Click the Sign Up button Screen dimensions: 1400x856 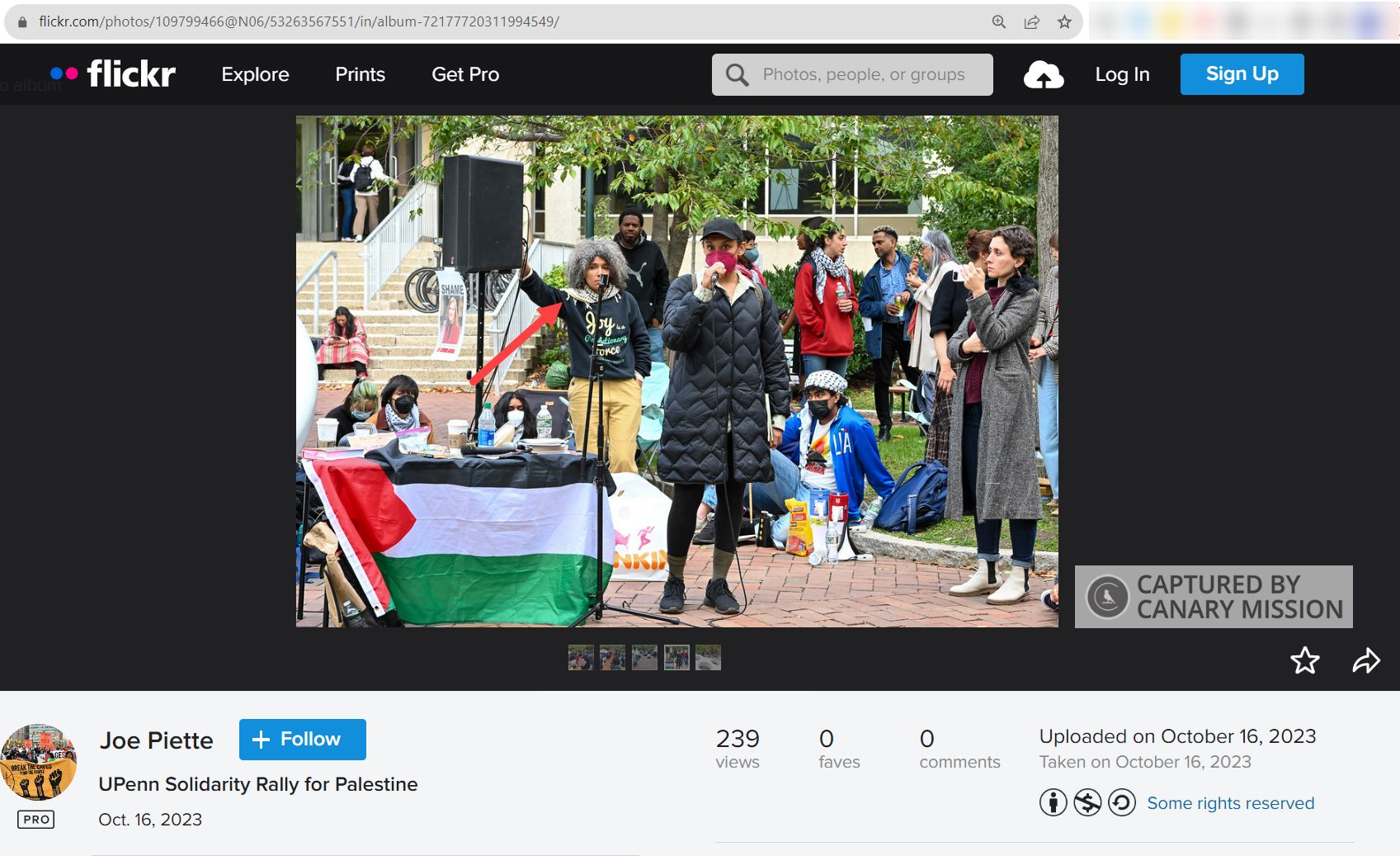(1242, 74)
